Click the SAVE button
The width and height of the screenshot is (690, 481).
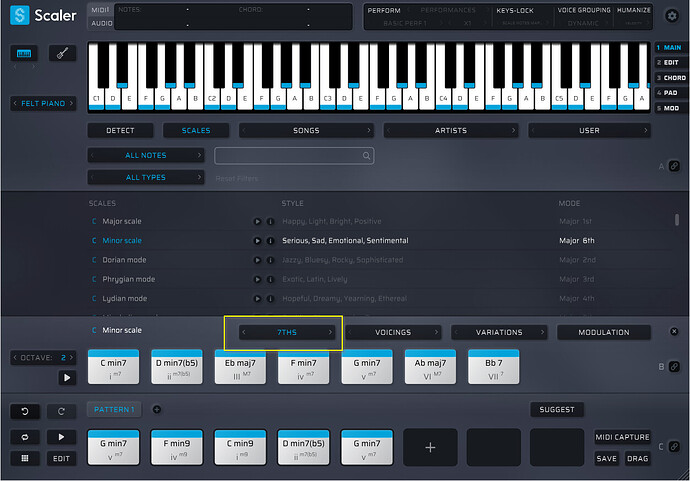click(x=606, y=459)
